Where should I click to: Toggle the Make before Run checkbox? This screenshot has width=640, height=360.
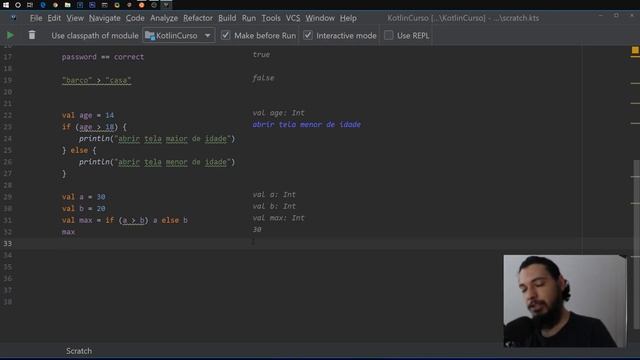click(x=225, y=35)
